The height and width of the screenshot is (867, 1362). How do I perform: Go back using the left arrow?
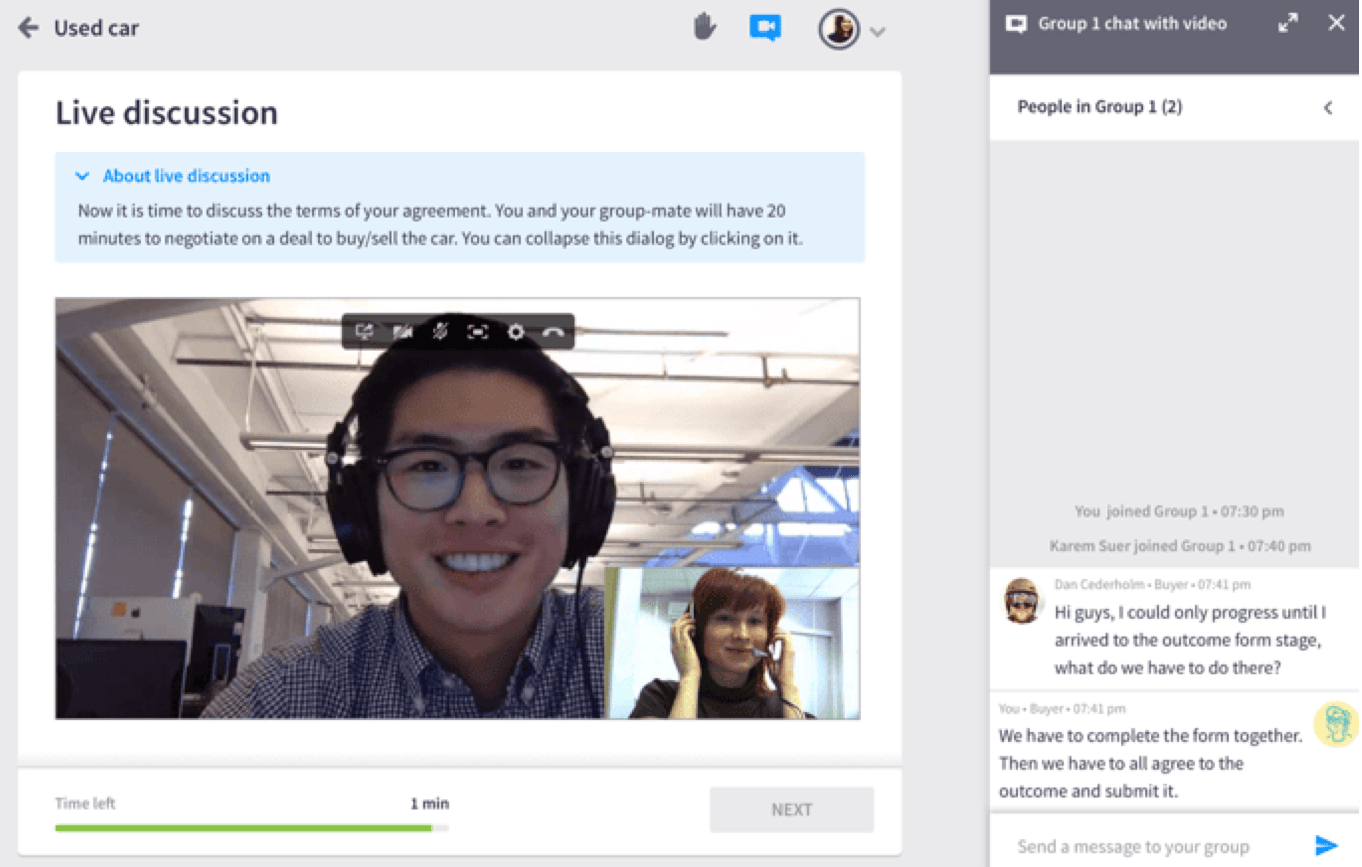point(28,27)
